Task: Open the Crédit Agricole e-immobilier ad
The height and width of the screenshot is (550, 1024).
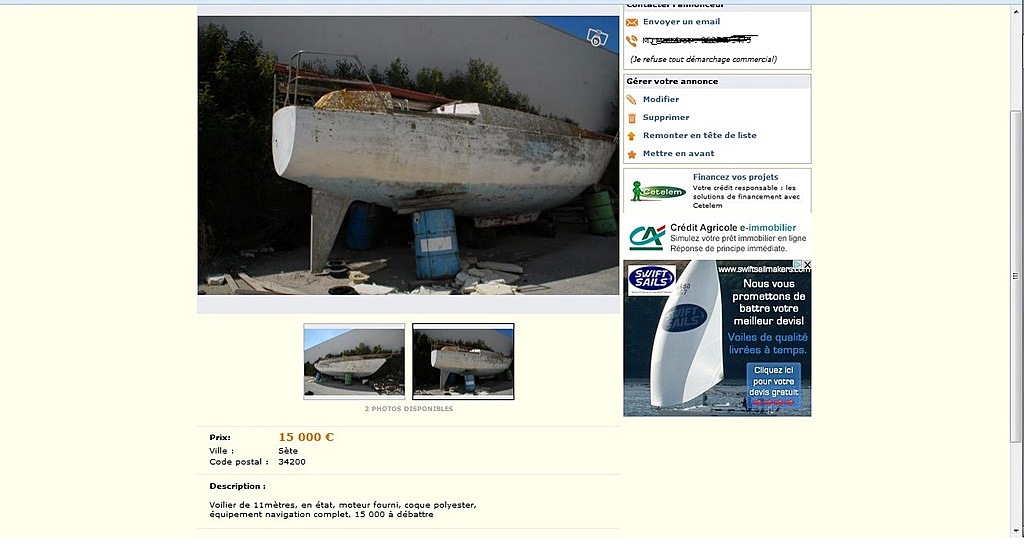Action: (717, 237)
